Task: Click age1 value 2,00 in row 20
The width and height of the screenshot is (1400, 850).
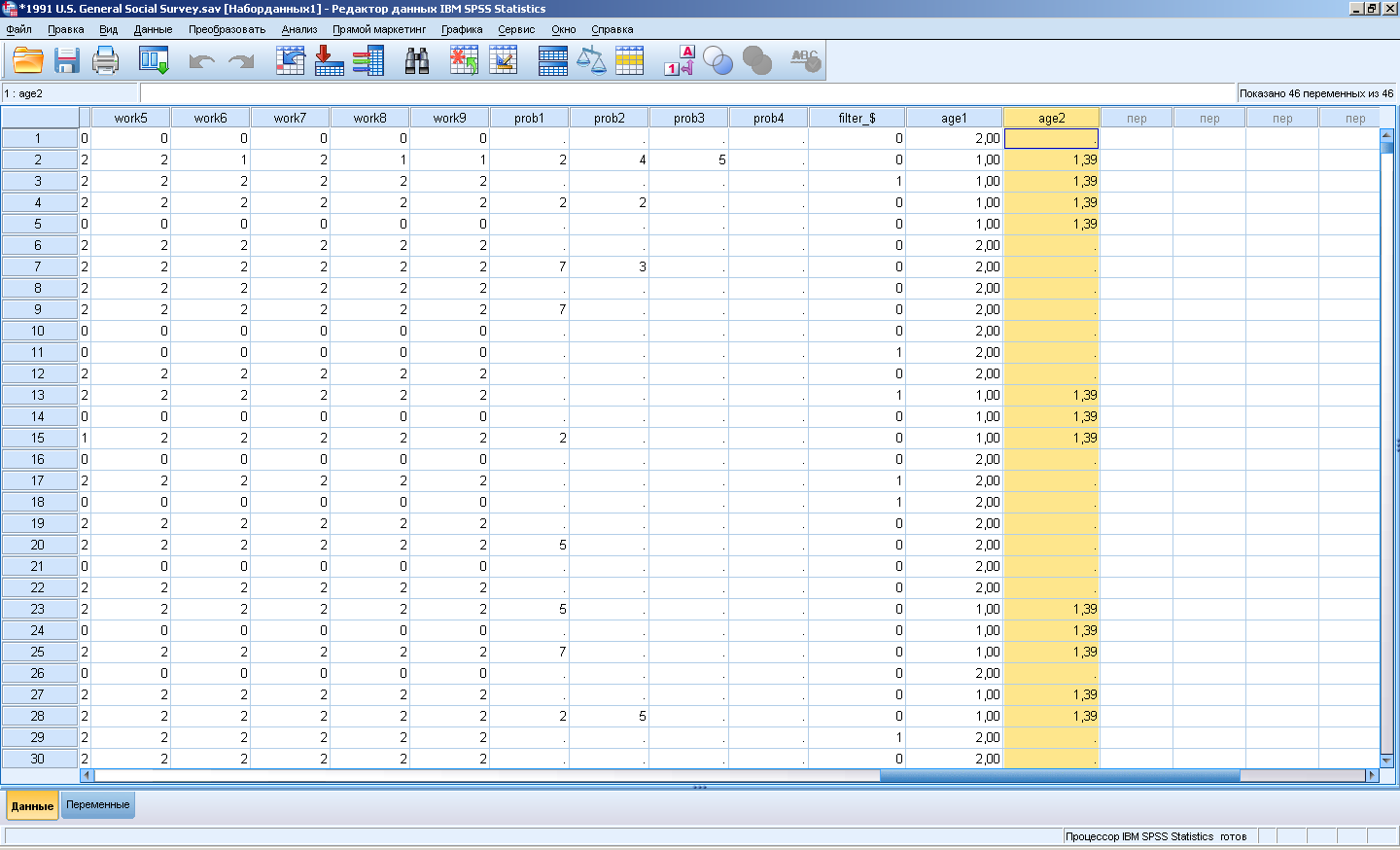Action: pyautogui.click(x=954, y=545)
